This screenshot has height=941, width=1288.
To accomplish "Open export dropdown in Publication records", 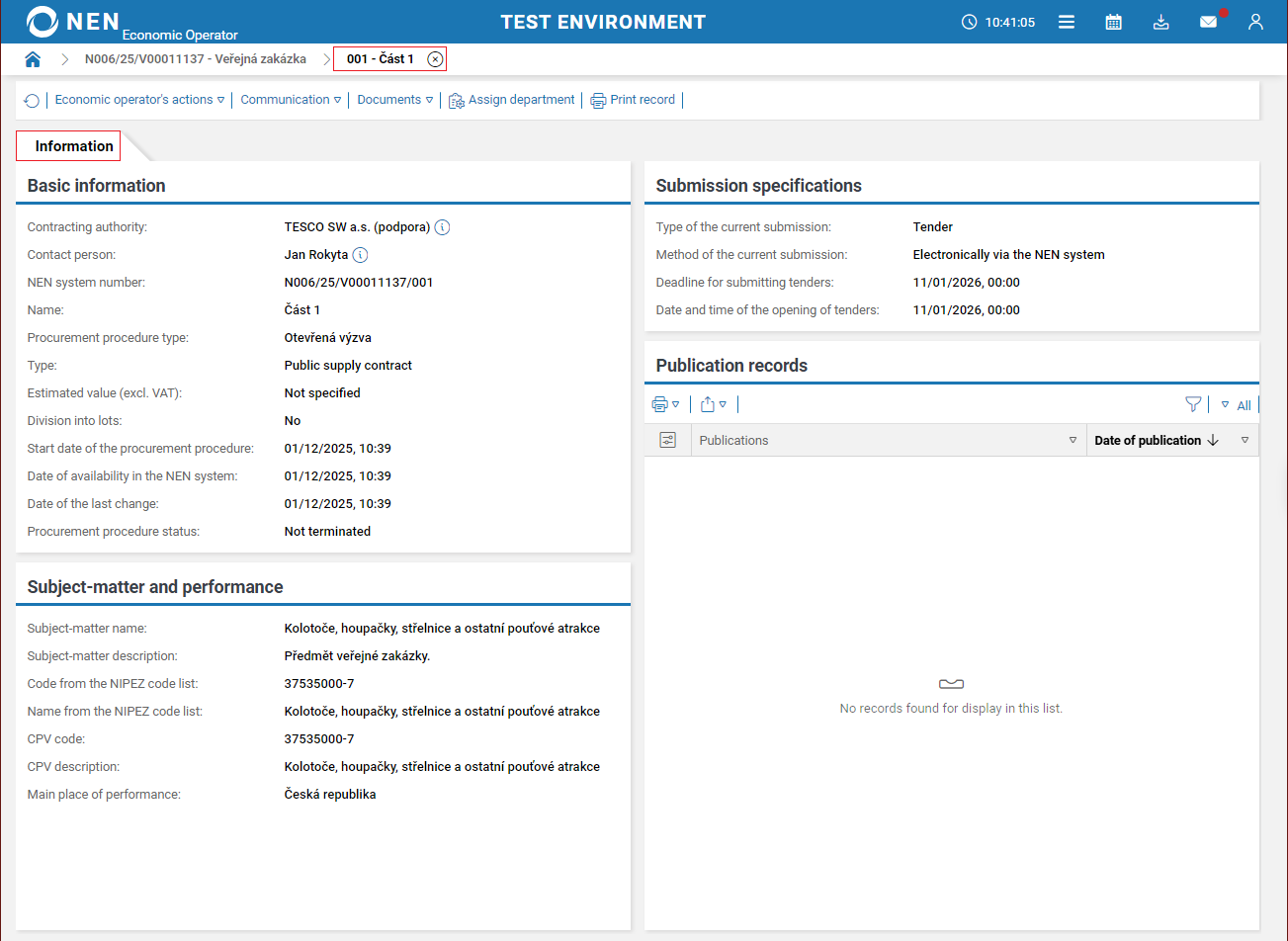I will point(714,404).
